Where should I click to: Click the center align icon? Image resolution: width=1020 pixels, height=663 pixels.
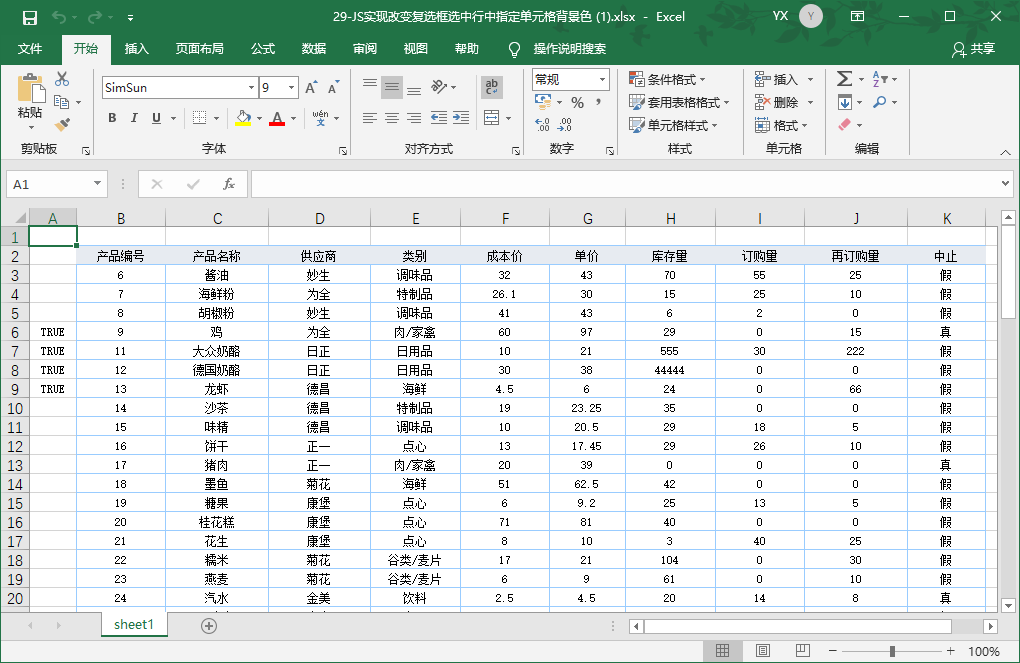click(x=392, y=118)
